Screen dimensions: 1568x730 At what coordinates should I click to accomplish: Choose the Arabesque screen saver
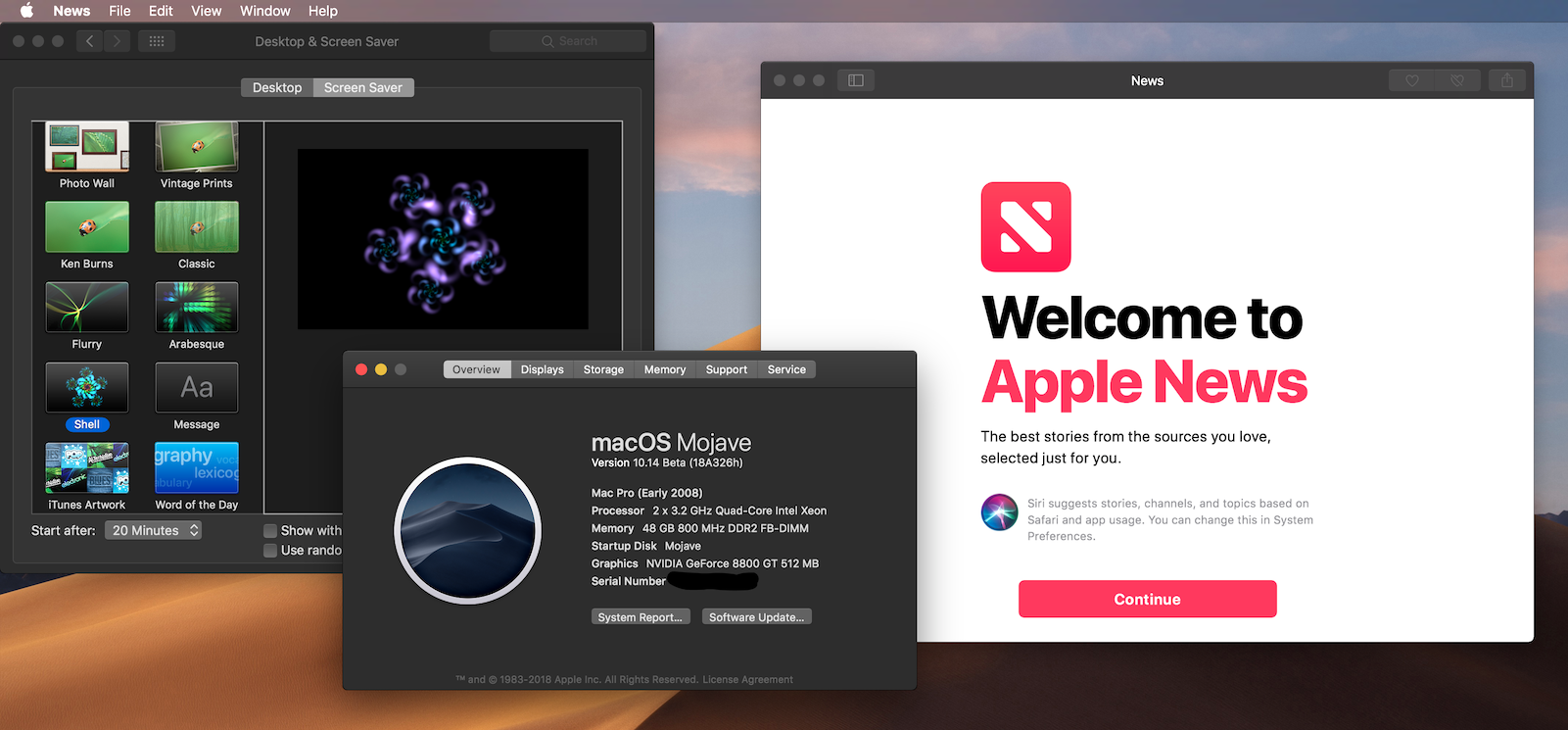(197, 316)
